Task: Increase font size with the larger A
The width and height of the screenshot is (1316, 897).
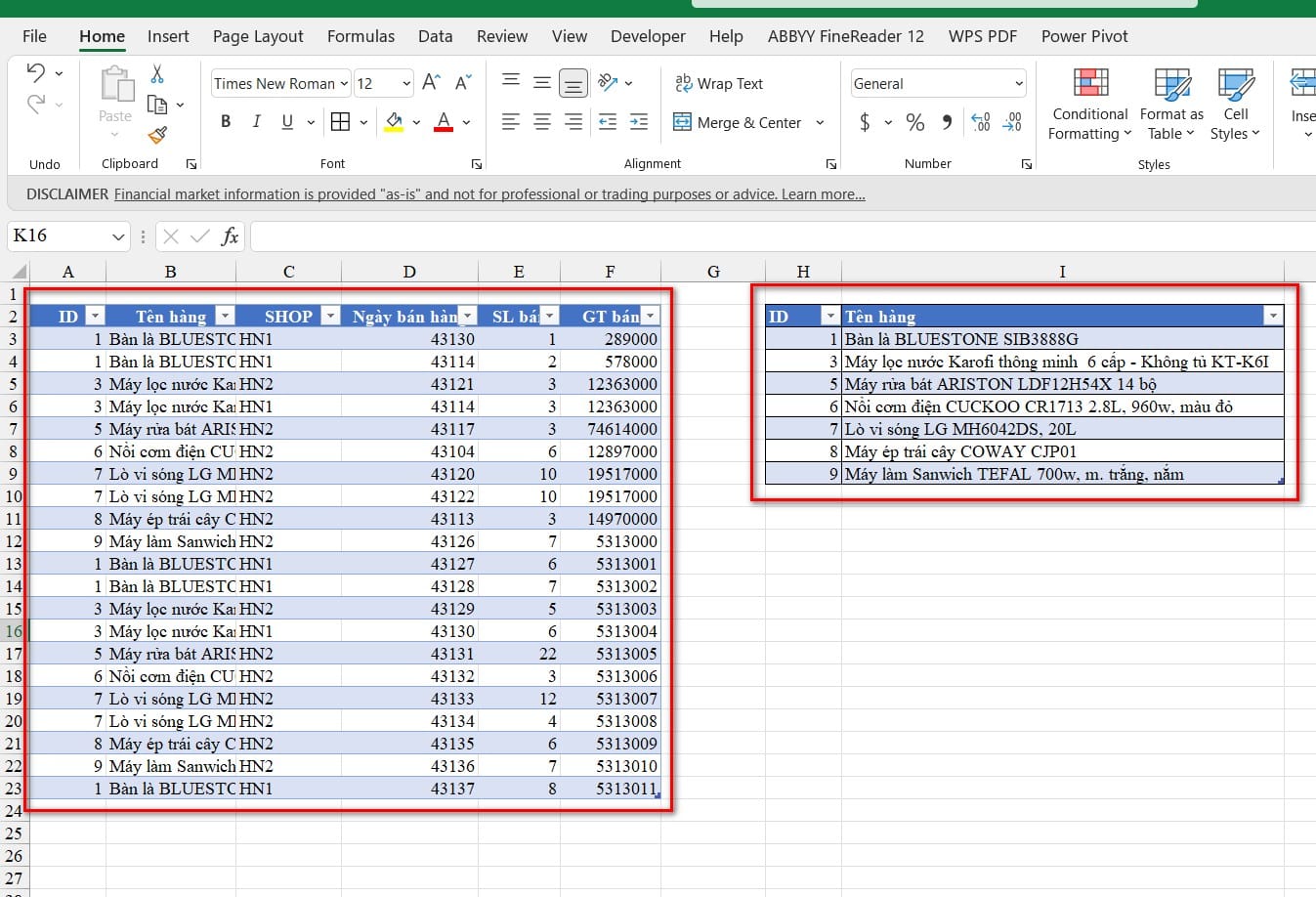Action: point(431,83)
